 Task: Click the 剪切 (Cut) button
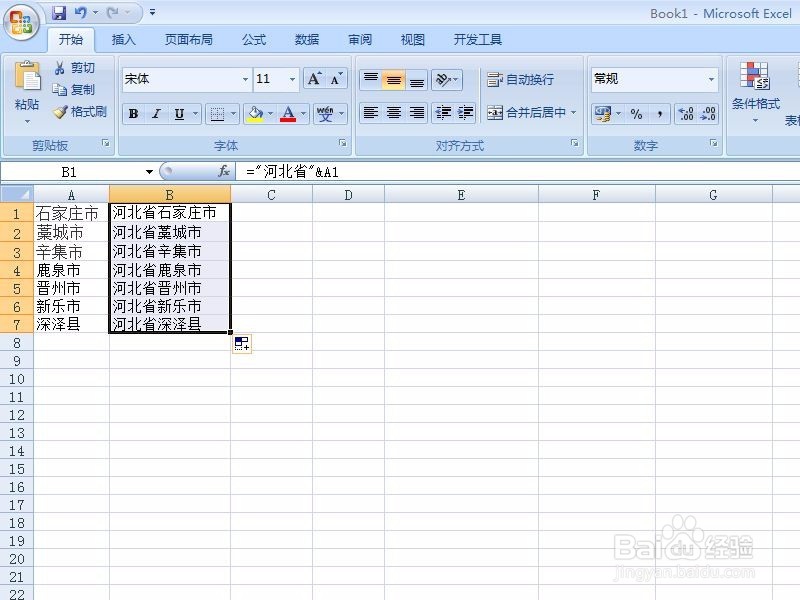(x=72, y=67)
